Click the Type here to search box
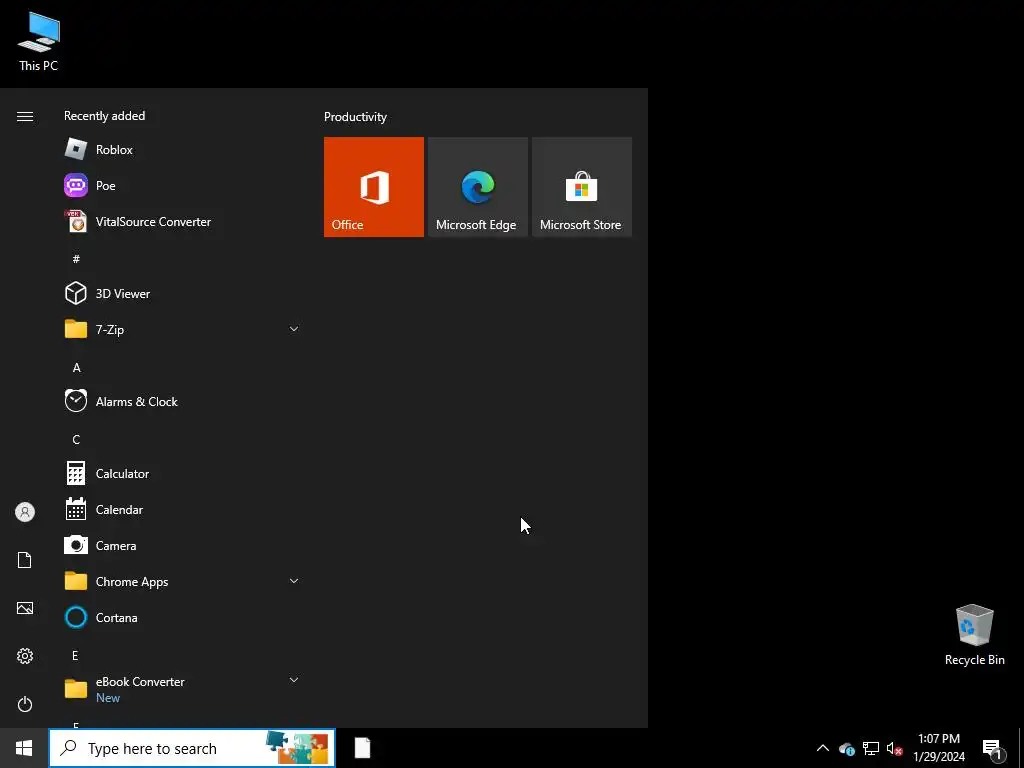 [x=192, y=748]
